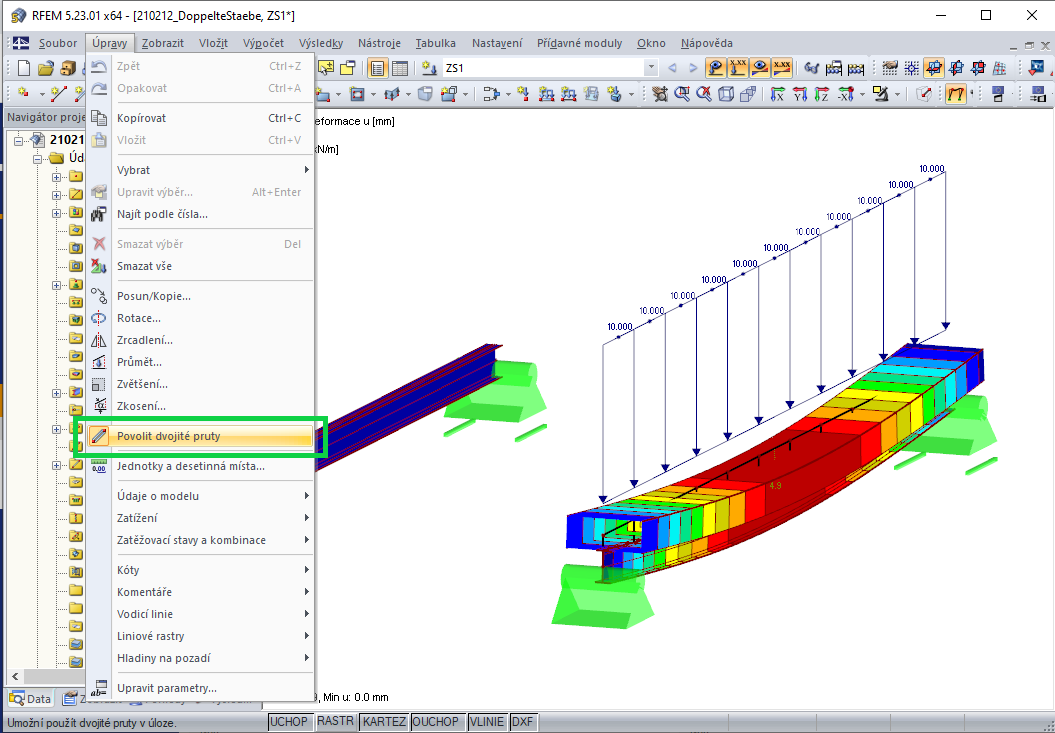Select the New line tool icon
Screen dimensions: 1055x733
click(x=59, y=94)
